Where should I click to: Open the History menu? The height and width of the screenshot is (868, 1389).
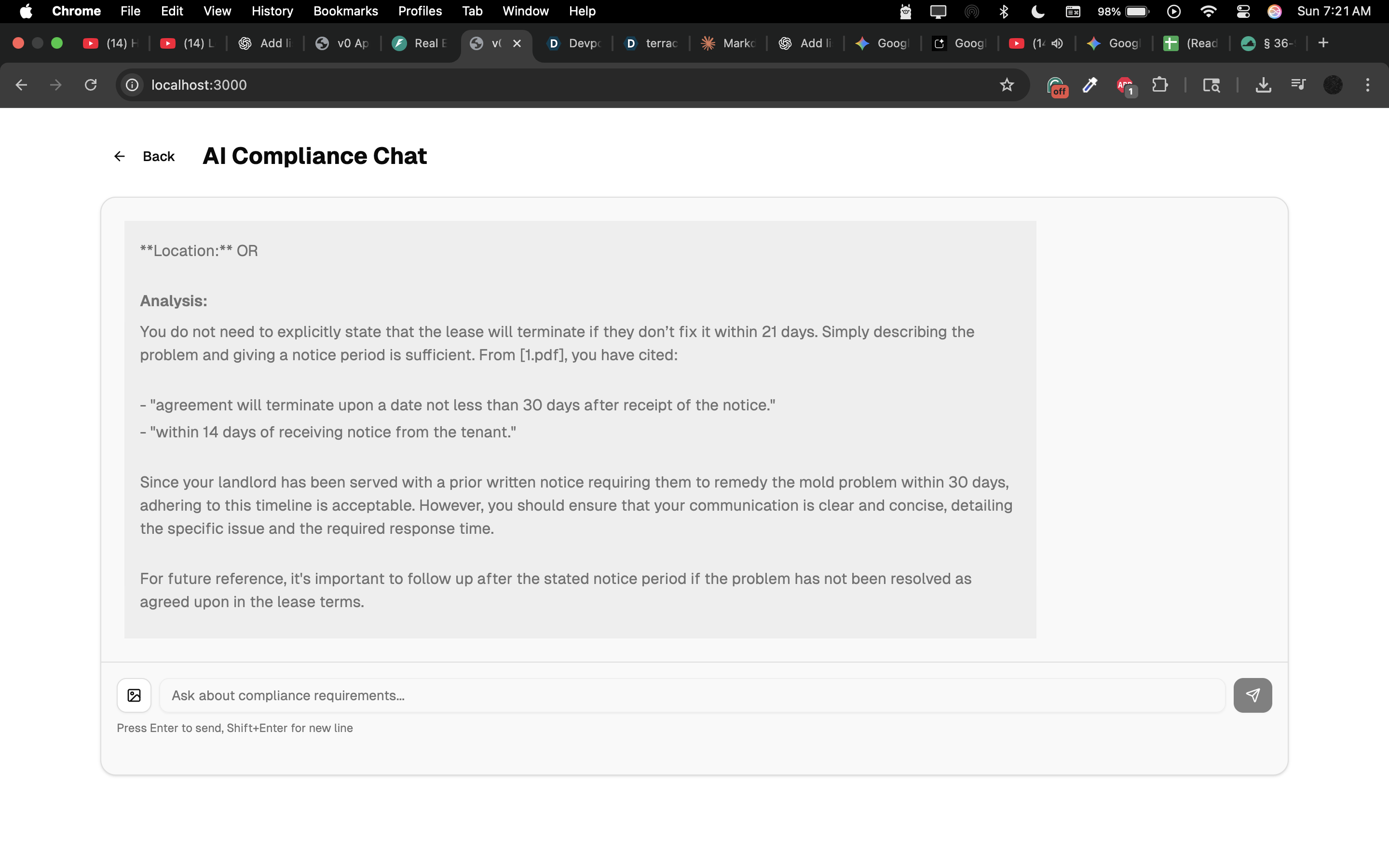[272, 11]
